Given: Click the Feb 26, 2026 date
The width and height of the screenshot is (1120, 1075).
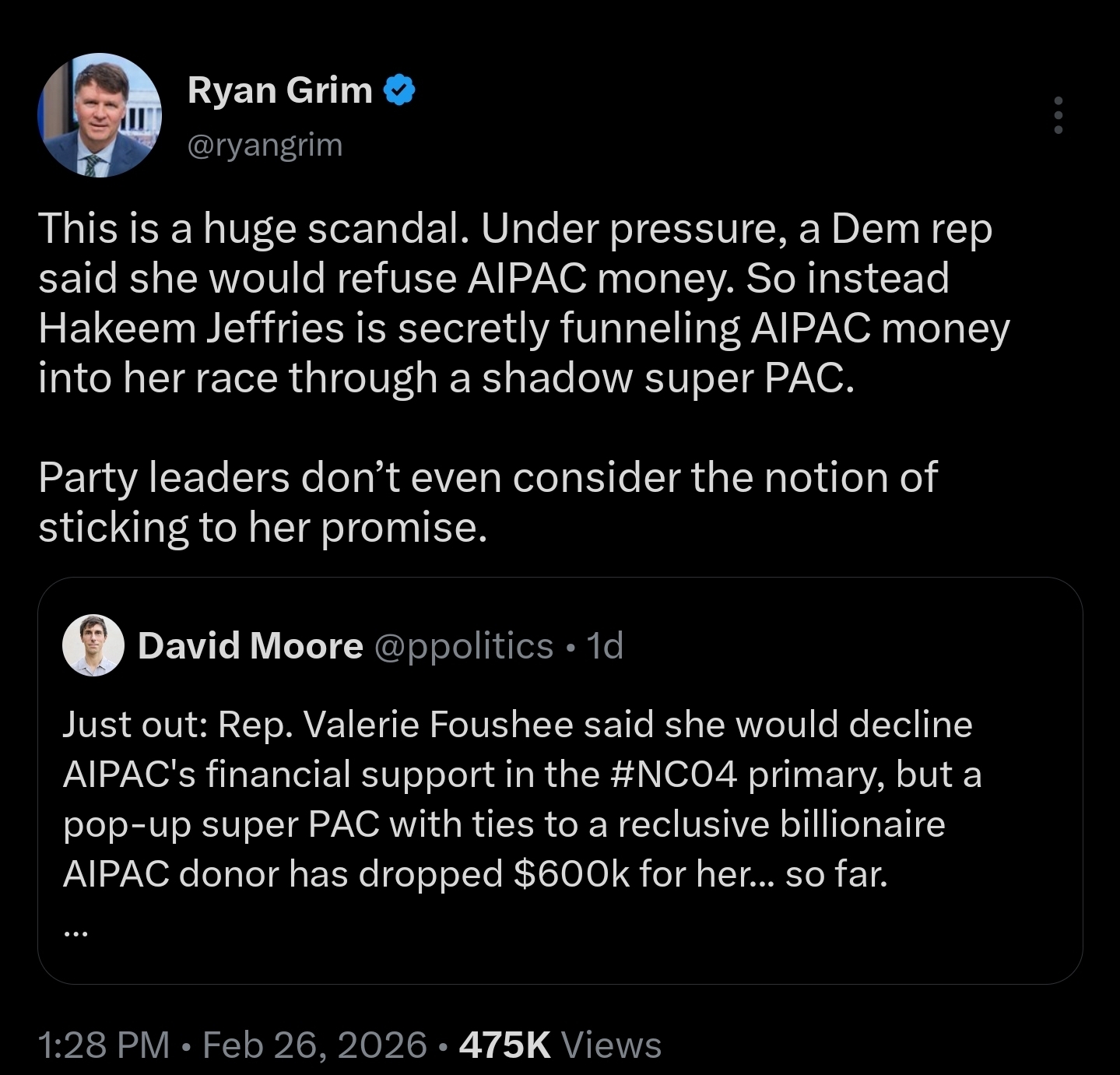Looking at the screenshot, I should (314, 1045).
